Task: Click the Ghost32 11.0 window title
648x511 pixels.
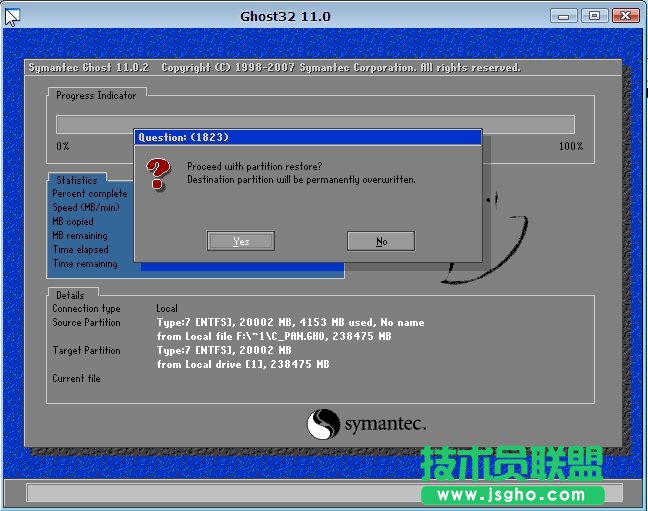Action: pos(285,16)
